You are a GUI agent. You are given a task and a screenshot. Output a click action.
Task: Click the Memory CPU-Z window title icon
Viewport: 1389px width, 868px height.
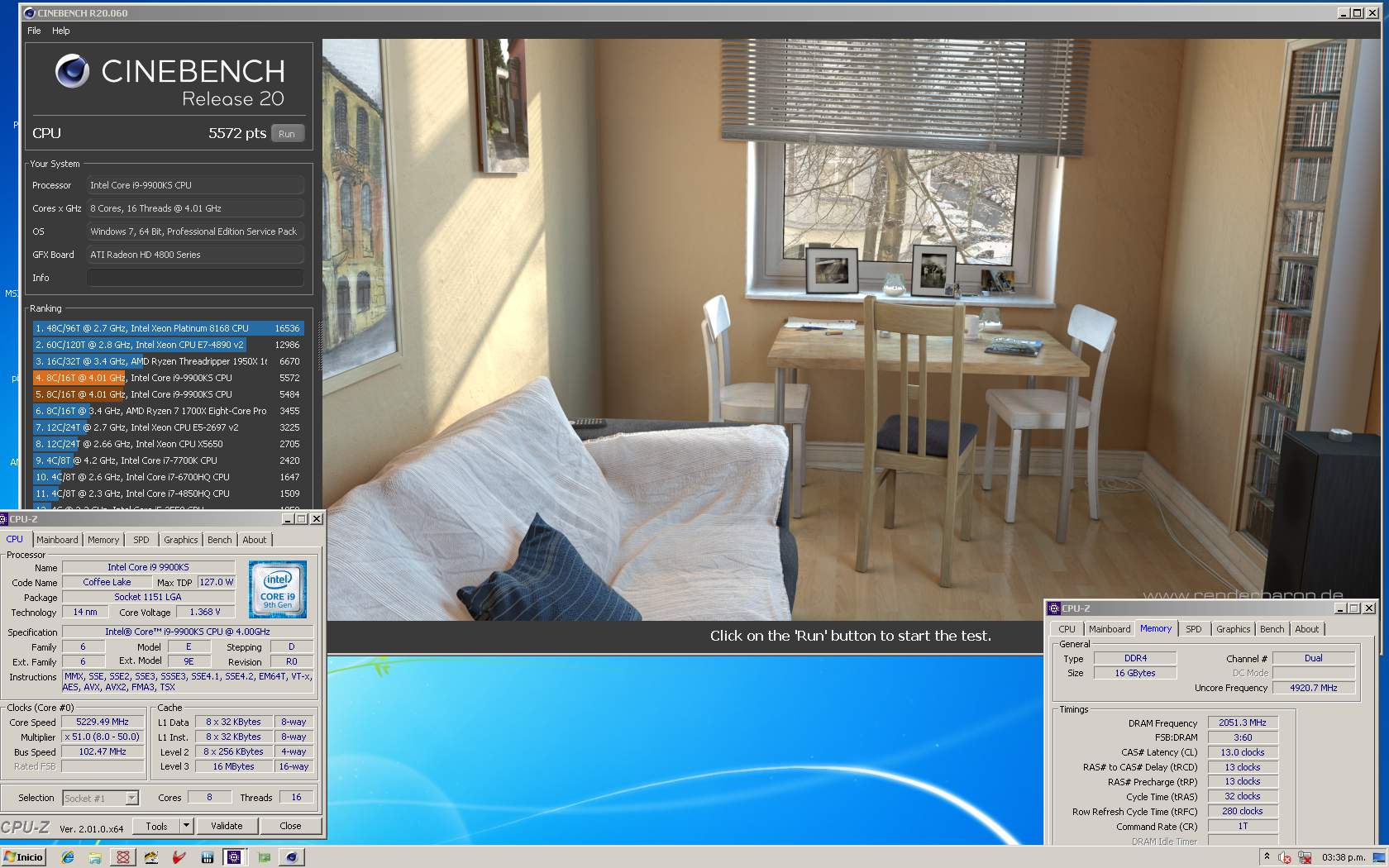[x=1053, y=608]
